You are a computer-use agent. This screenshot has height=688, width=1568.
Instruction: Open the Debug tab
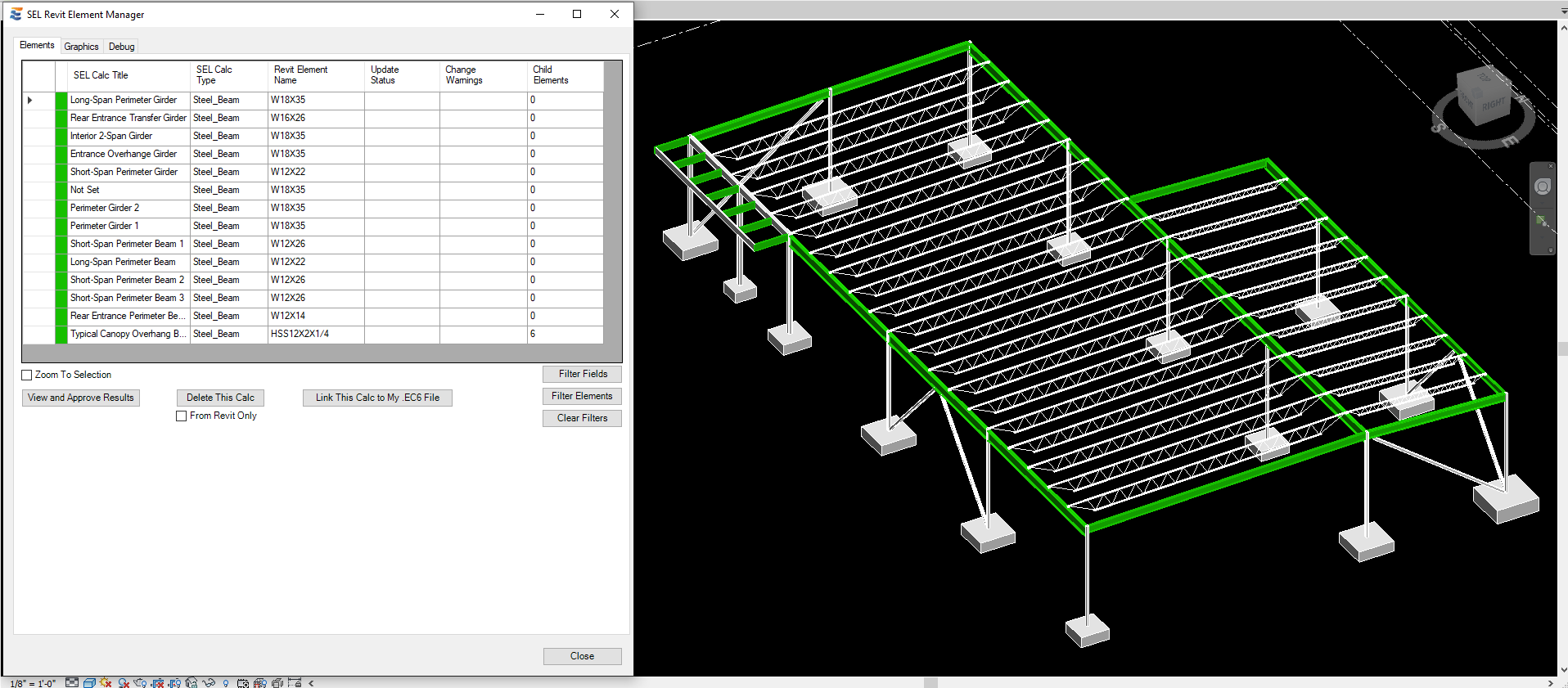point(121,47)
